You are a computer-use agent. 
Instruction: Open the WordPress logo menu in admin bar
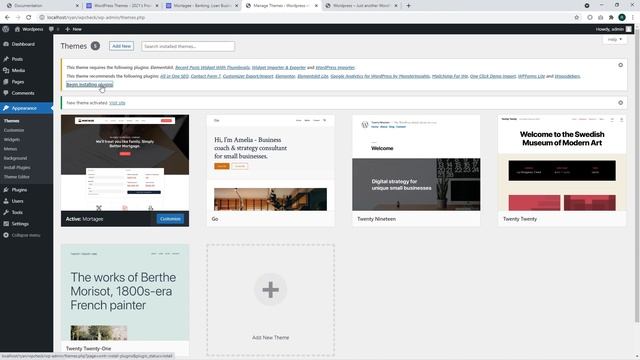6,29
